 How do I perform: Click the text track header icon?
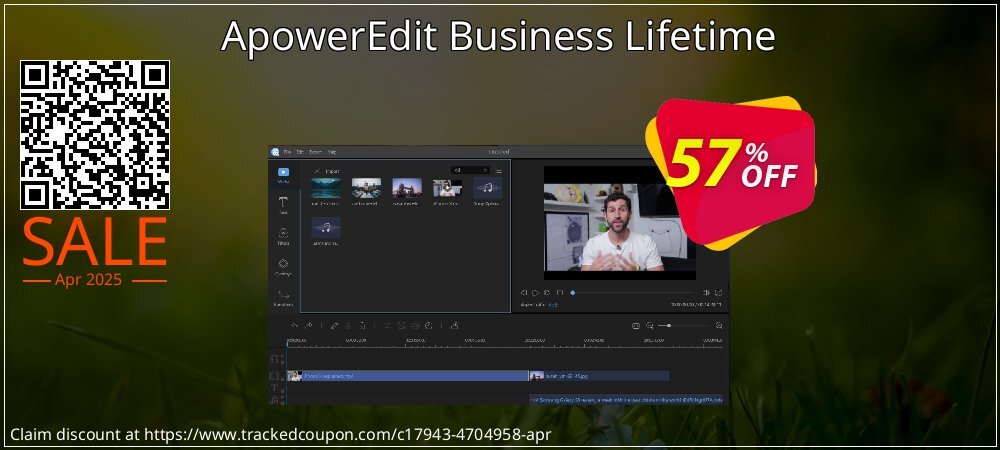point(275,388)
